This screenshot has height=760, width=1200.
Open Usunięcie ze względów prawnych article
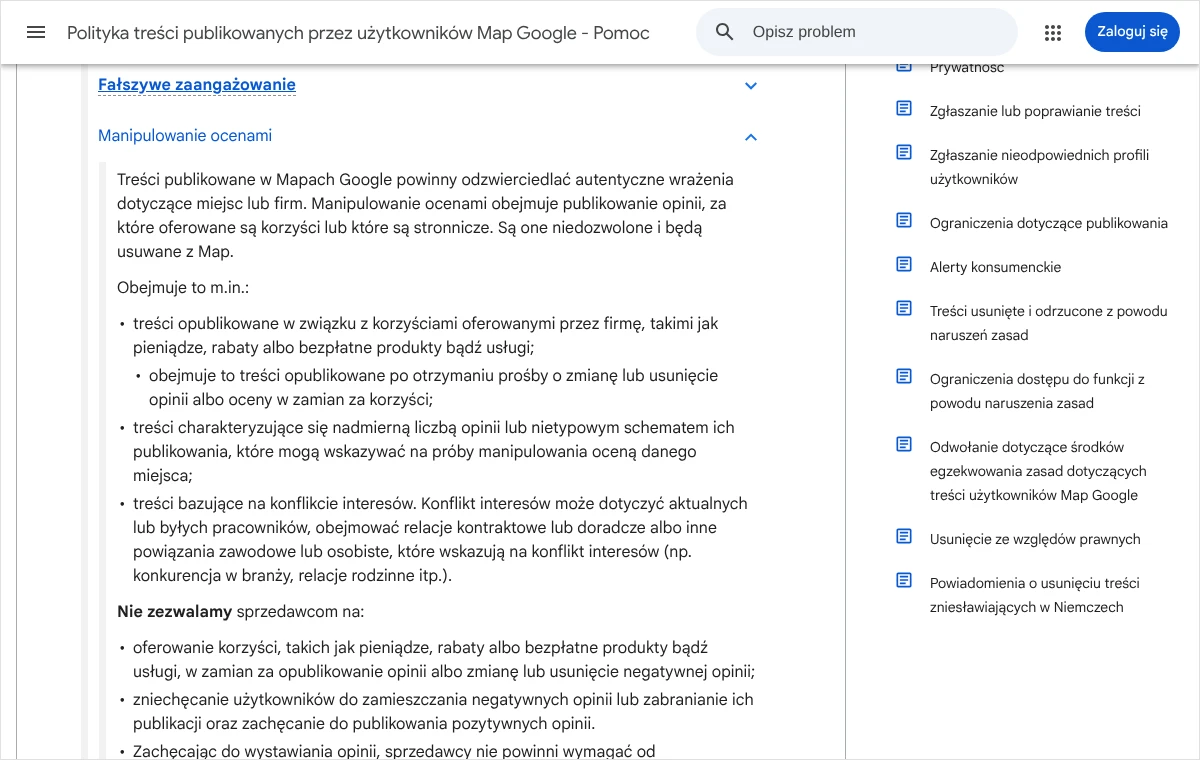pos(1035,539)
